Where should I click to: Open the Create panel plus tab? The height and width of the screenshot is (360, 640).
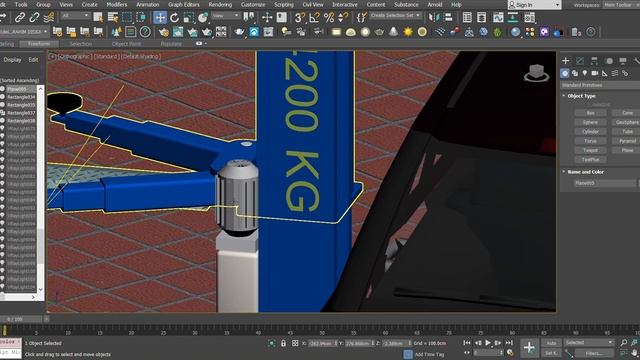[565, 61]
